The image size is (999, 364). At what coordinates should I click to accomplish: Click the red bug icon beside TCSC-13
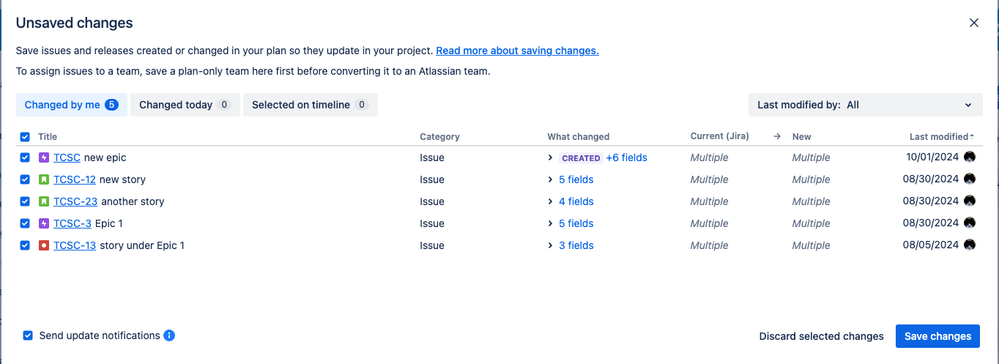click(44, 245)
